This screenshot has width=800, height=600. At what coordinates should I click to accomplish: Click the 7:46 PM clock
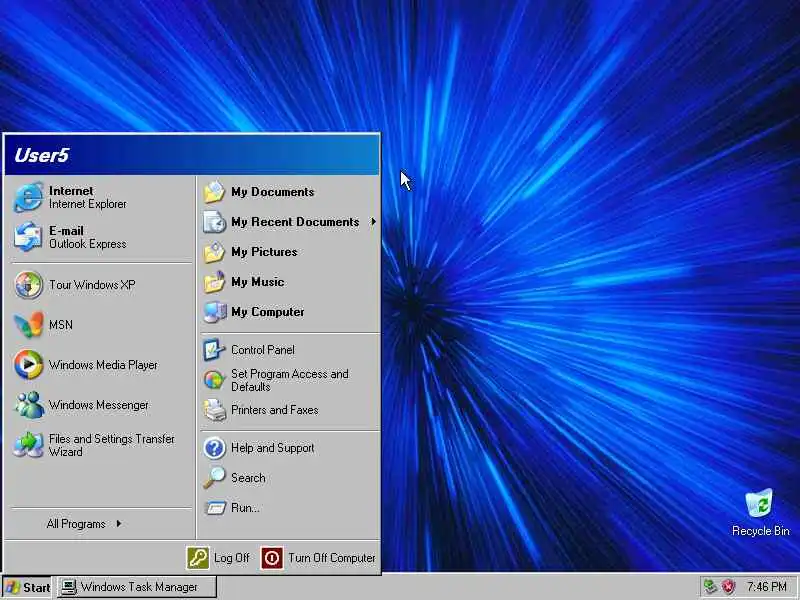(767, 587)
